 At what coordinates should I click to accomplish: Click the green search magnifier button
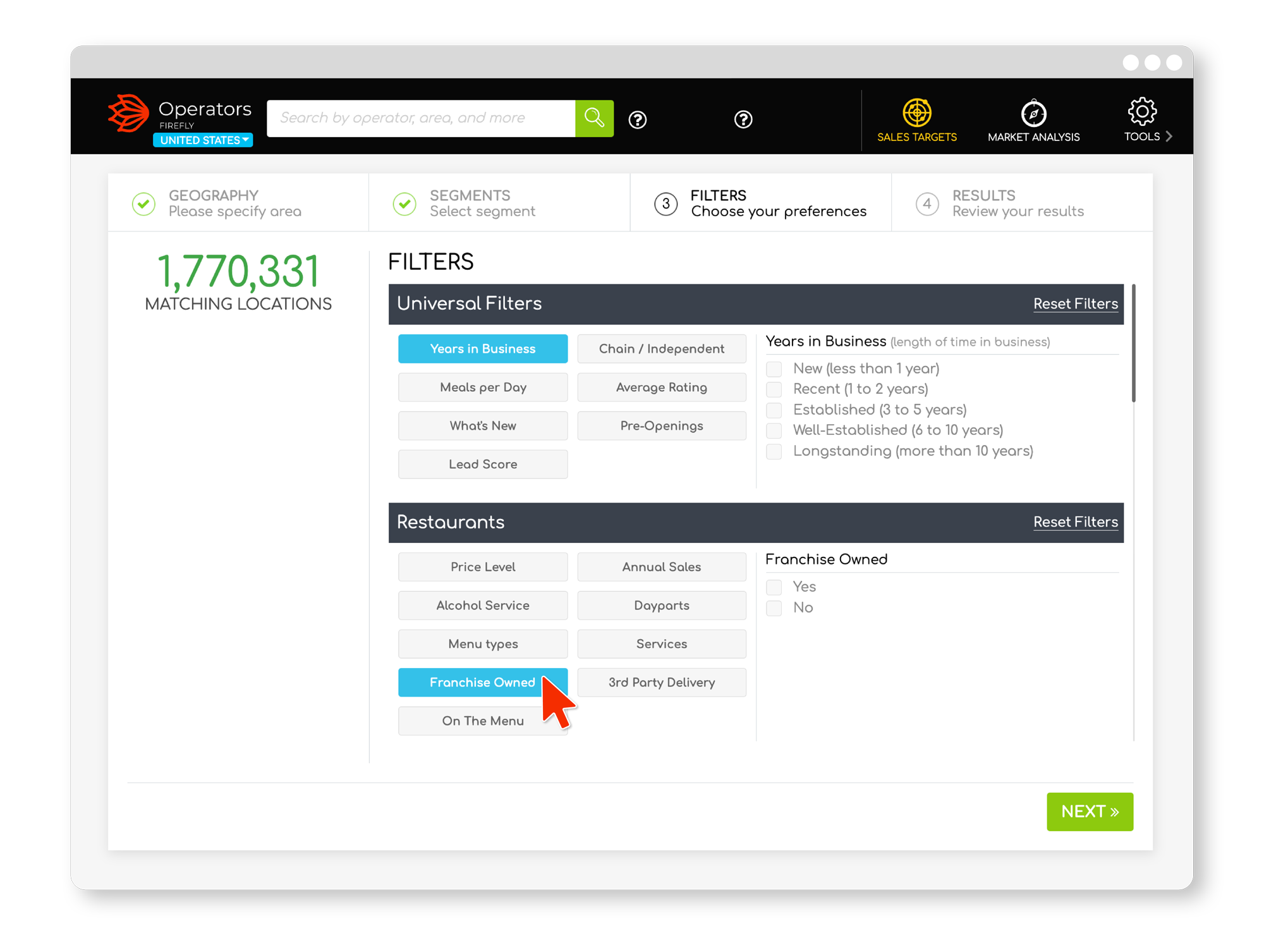(593, 118)
